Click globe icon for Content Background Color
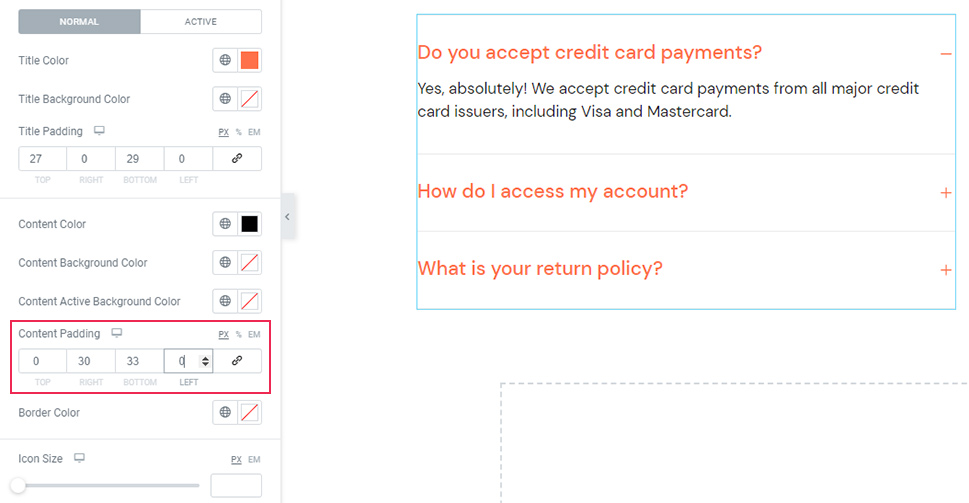This screenshot has width=969, height=503. (225, 263)
